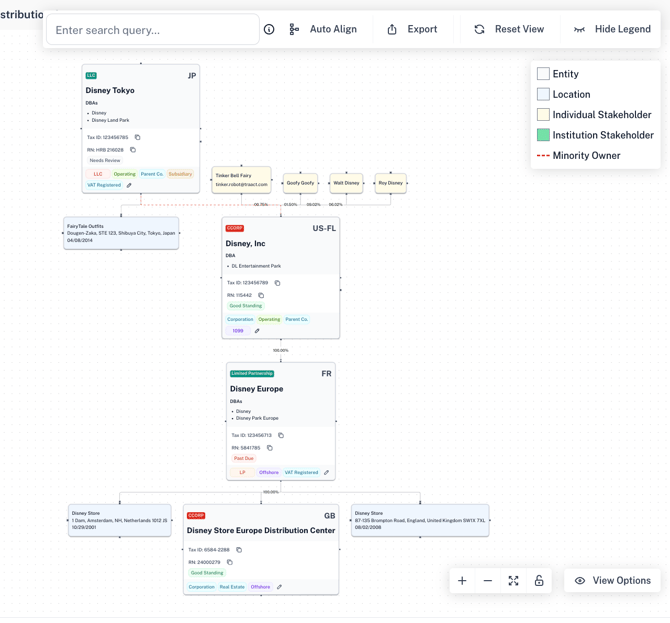
Task: Copy Disney Tokyo Tax ID
Action: tap(138, 137)
